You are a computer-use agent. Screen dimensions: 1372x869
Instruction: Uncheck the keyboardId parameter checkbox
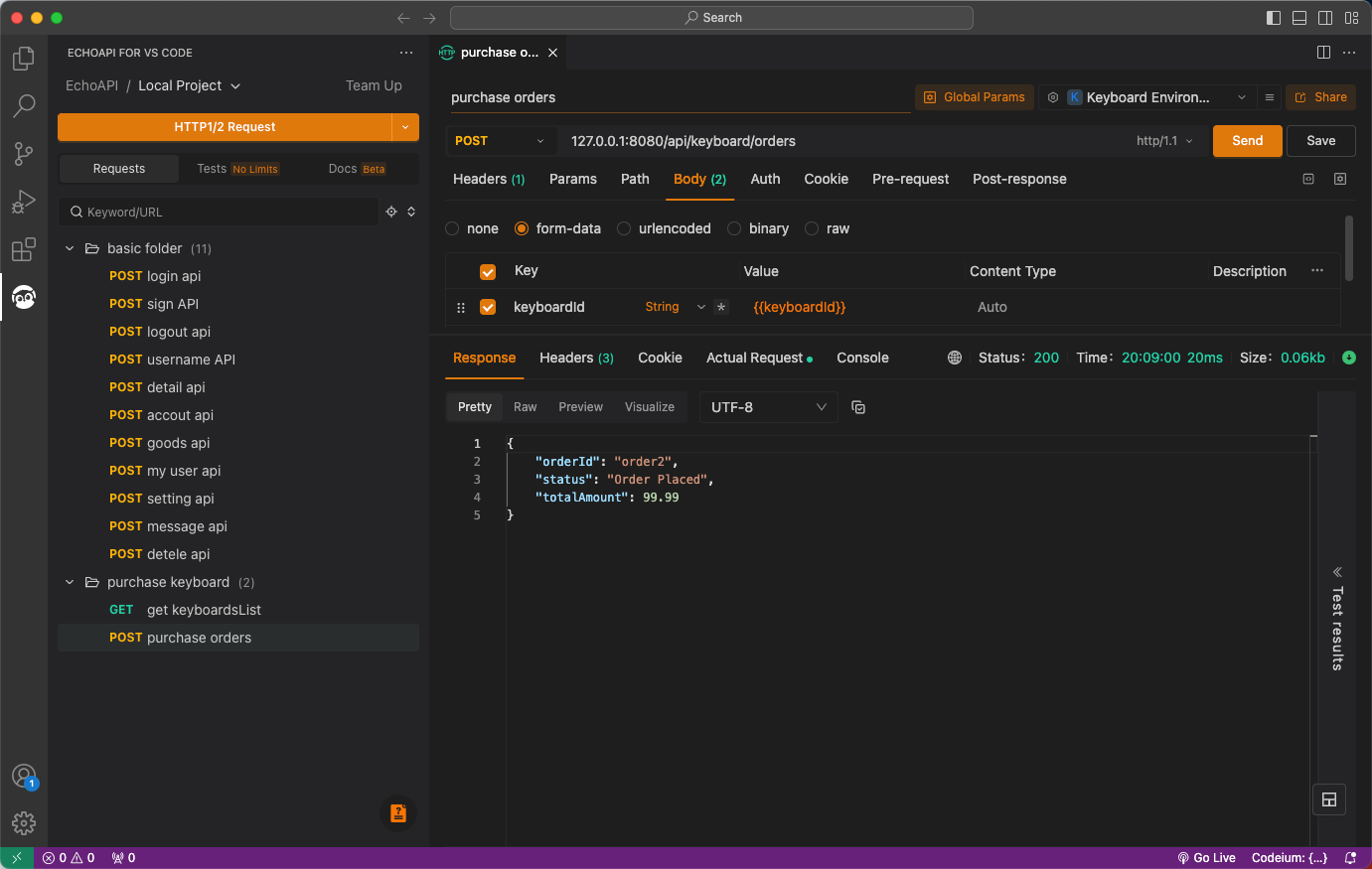[488, 307]
